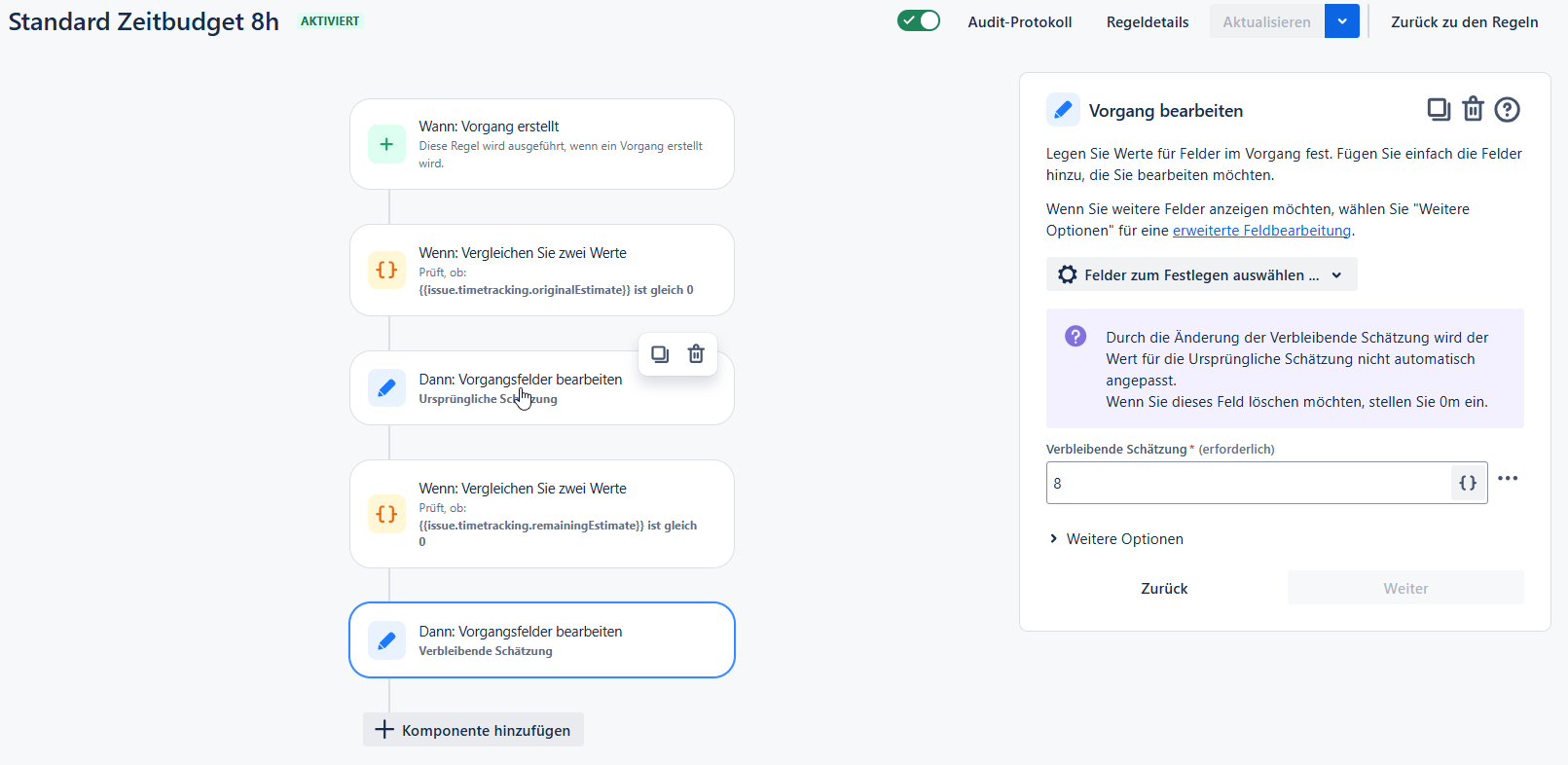Viewport: 1568px width, 765px height.
Task: Delete the component in the Vorgang bearbeiten panel
Action: click(x=1474, y=109)
